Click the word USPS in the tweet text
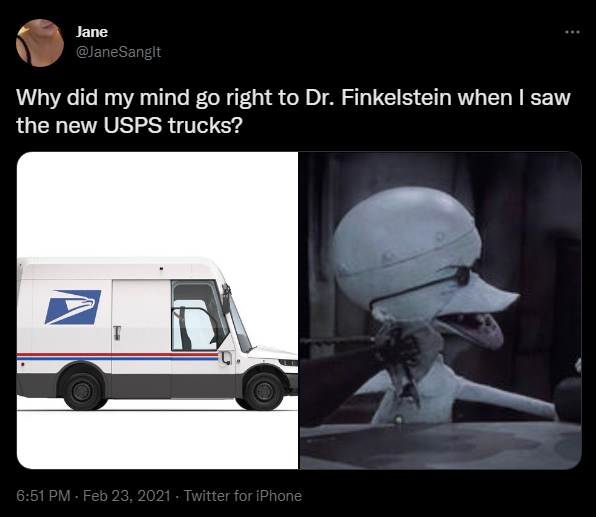 133,125
